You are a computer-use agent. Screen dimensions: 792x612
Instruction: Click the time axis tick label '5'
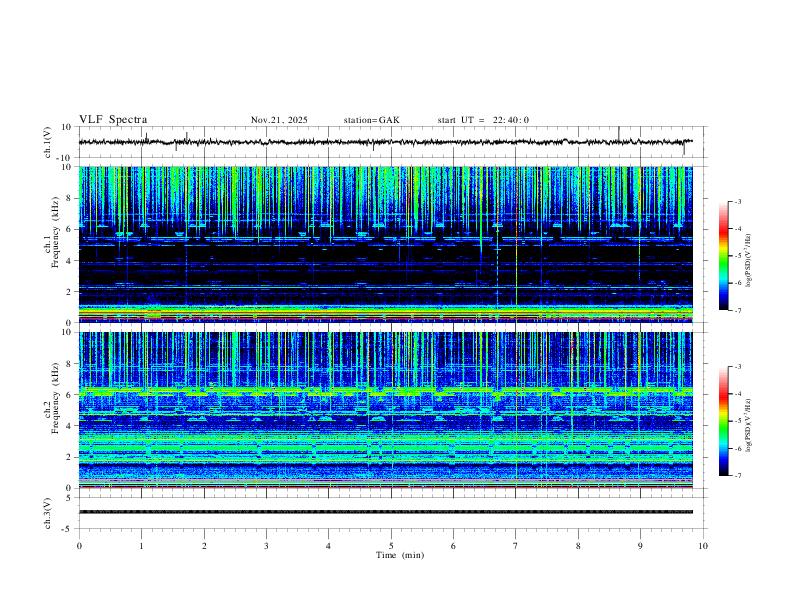click(x=391, y=546)
